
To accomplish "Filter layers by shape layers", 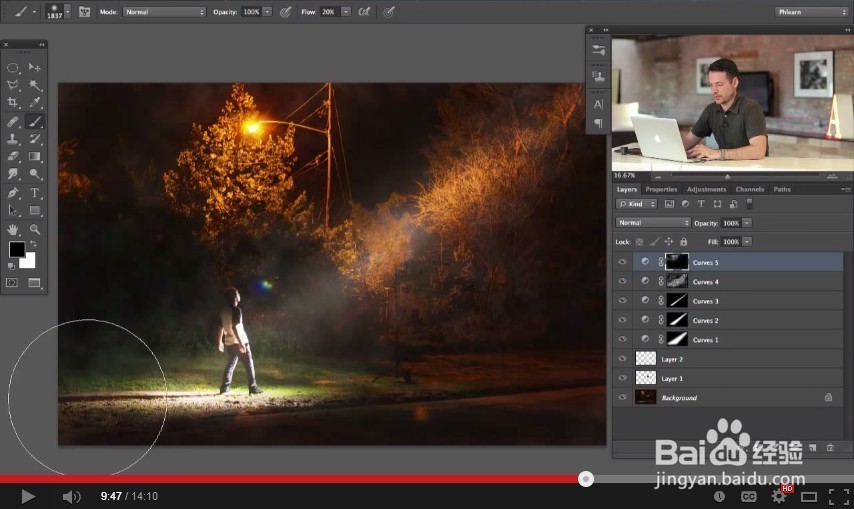I will (717, 204).
